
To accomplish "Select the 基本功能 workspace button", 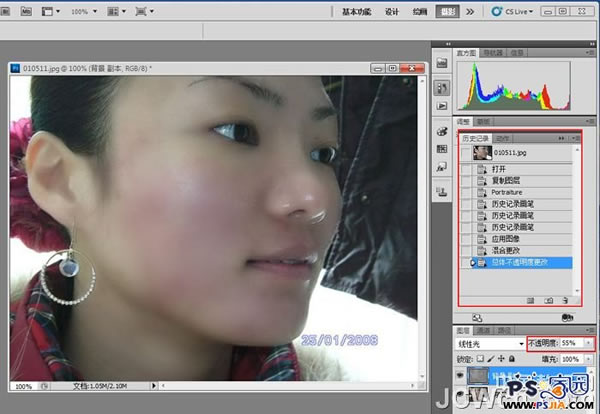I will (358, 12).
